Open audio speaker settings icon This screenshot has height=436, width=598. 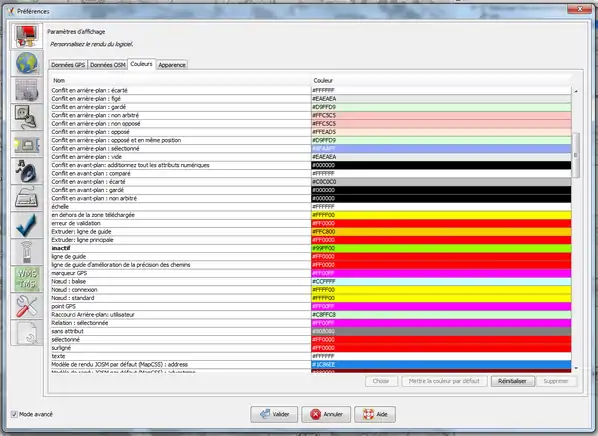coord(26,171)
